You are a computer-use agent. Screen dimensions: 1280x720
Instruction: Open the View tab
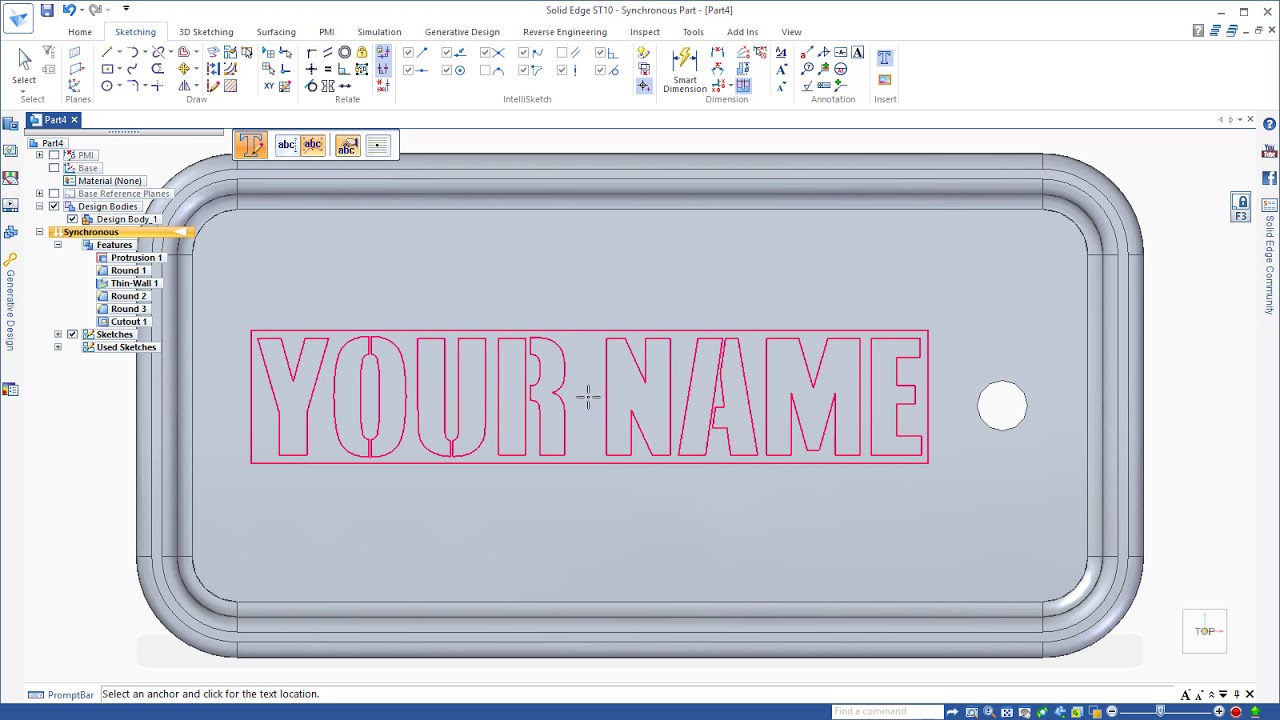(791, 32)
